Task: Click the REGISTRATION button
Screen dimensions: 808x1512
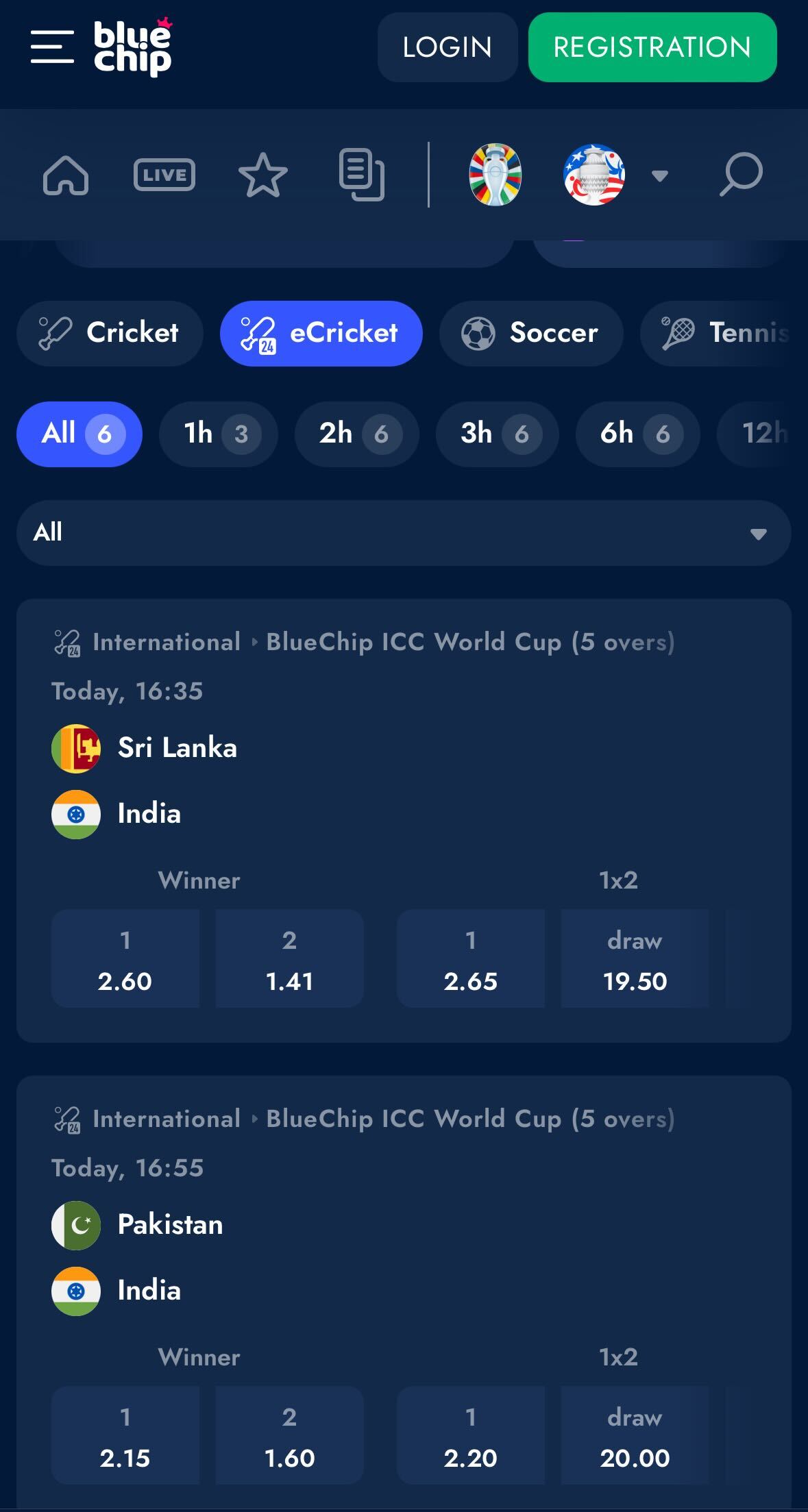Action: coord(650,47)
